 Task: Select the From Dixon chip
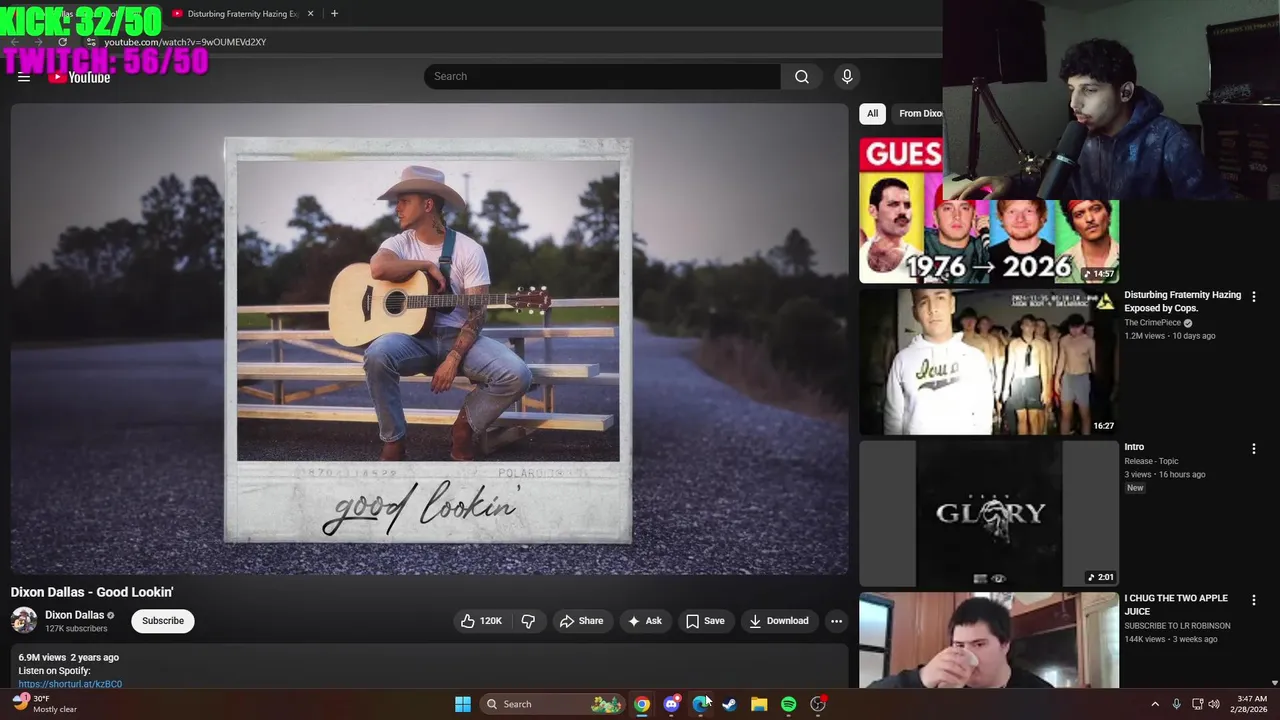[917, 113]
